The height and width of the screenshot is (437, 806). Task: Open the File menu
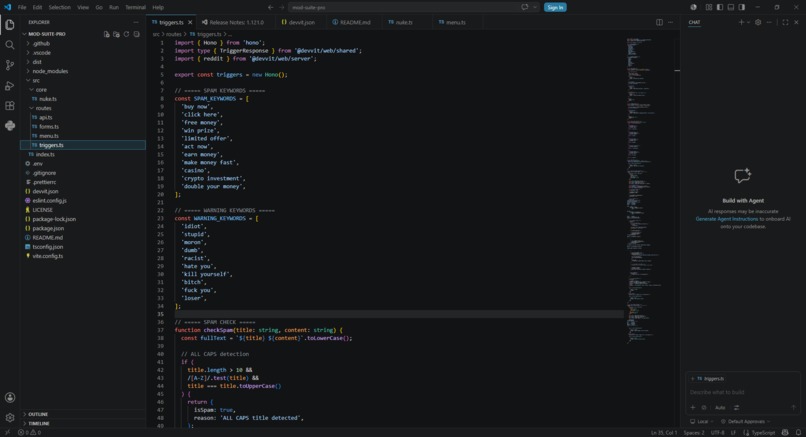point(22,7)
